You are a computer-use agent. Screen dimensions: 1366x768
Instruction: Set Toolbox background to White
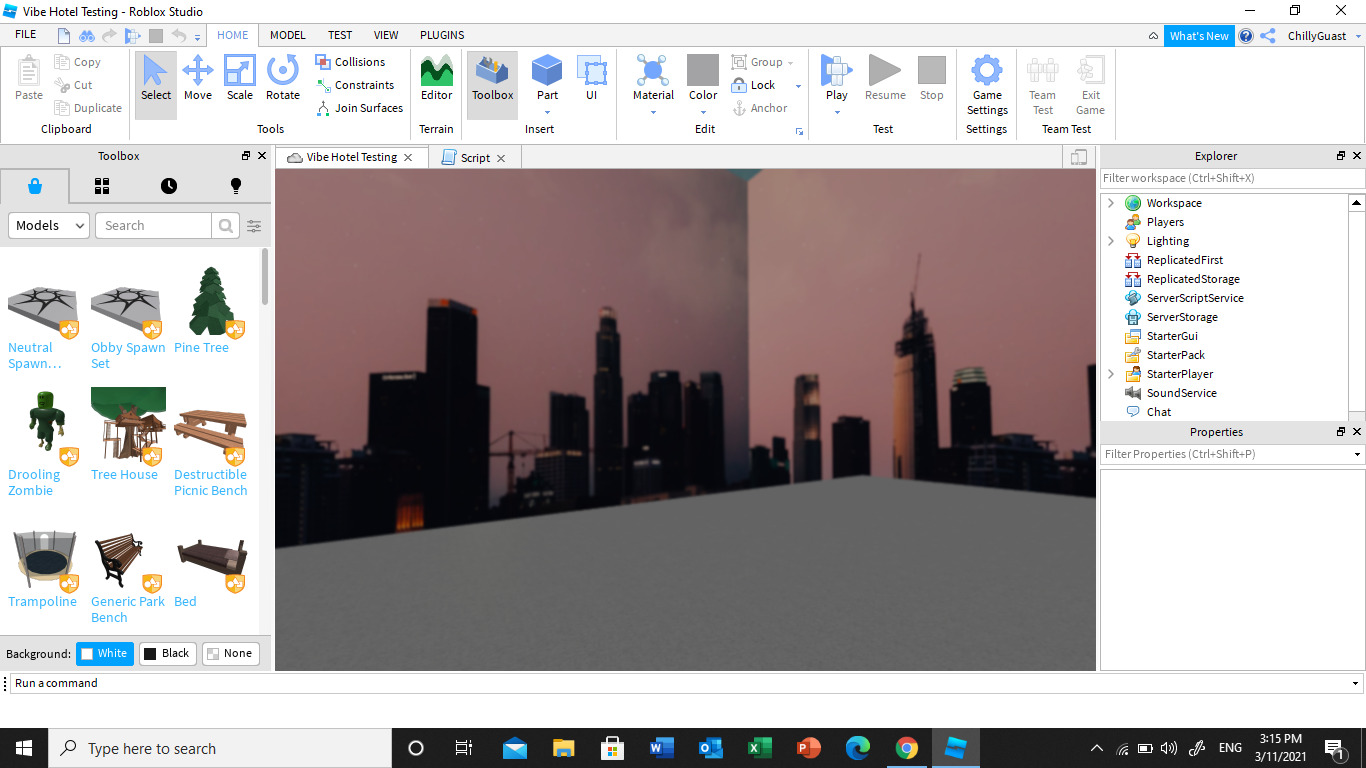pos(105,654)
